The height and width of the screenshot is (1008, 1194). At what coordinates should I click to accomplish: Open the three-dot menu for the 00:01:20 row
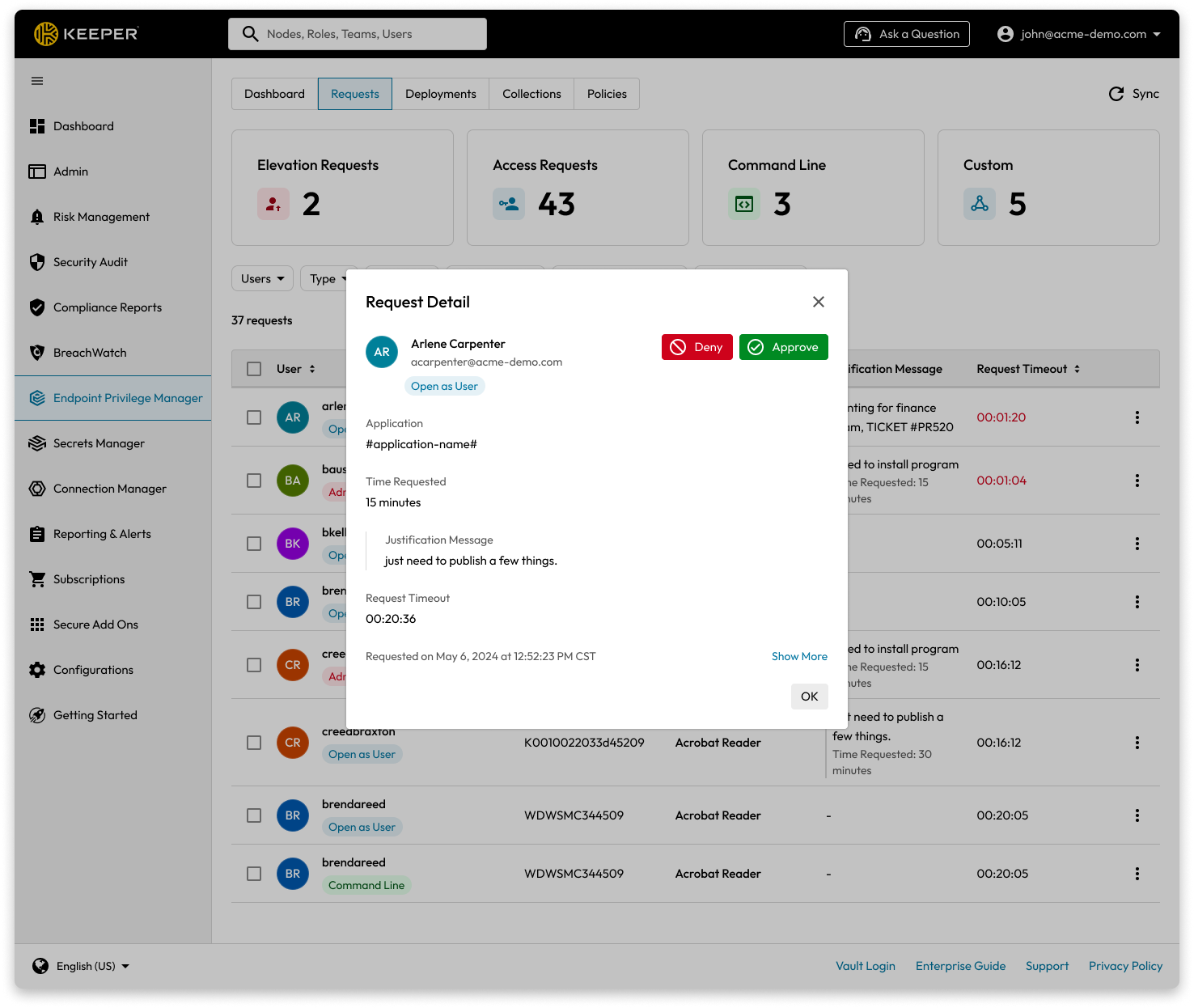coord(1137,417)
